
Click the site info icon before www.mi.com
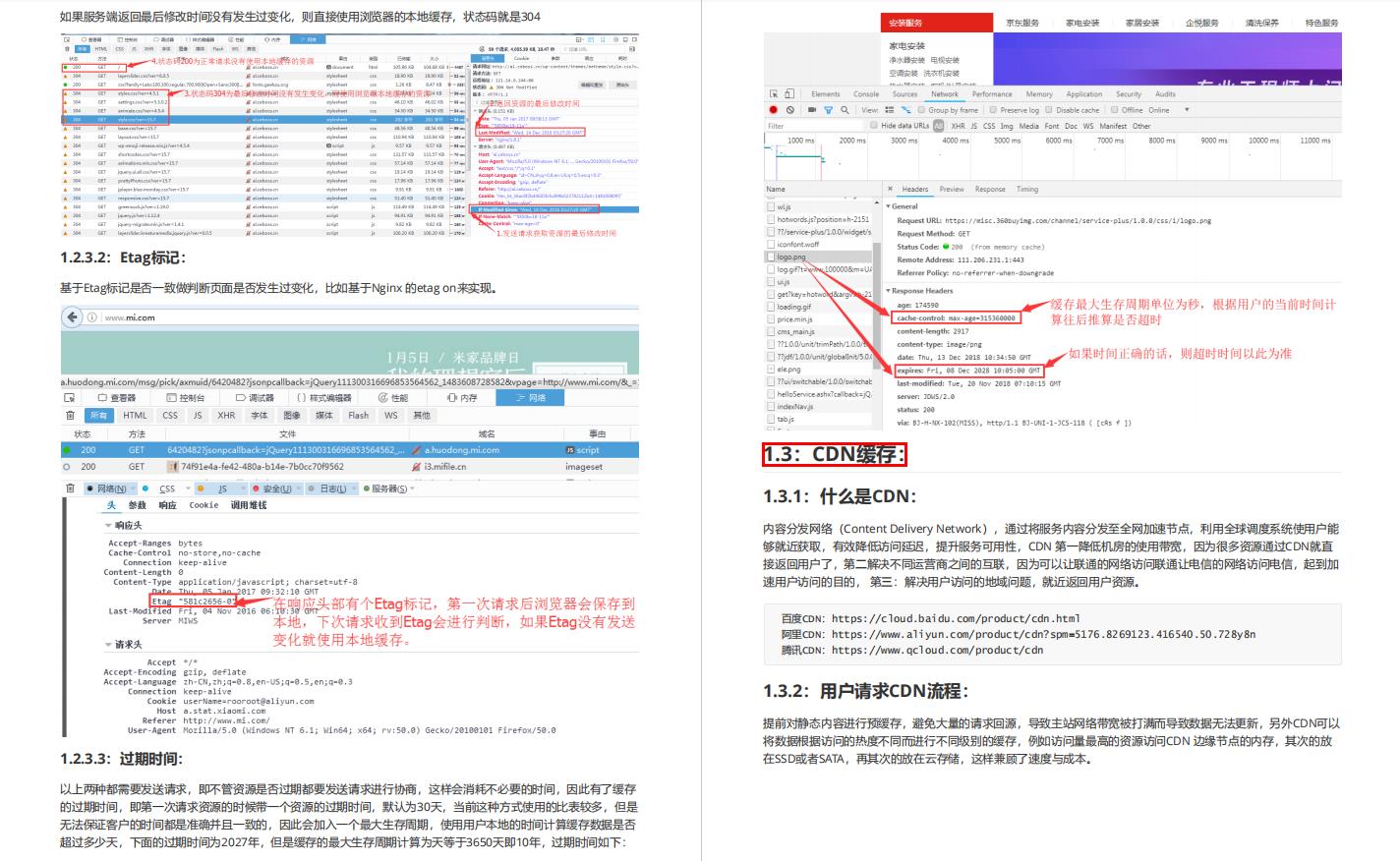92,317
